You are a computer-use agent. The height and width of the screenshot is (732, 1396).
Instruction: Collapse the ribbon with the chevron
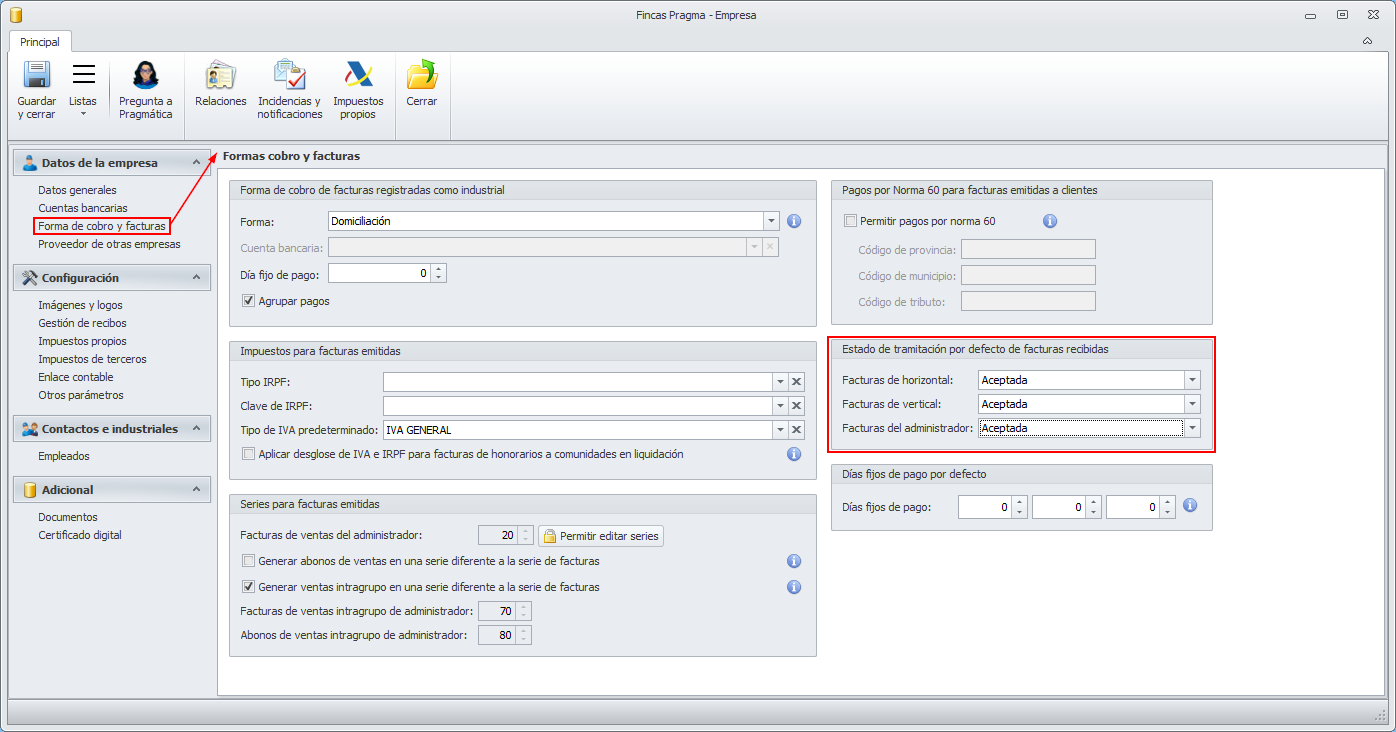pyautogui.click(x=1367, y=41)
